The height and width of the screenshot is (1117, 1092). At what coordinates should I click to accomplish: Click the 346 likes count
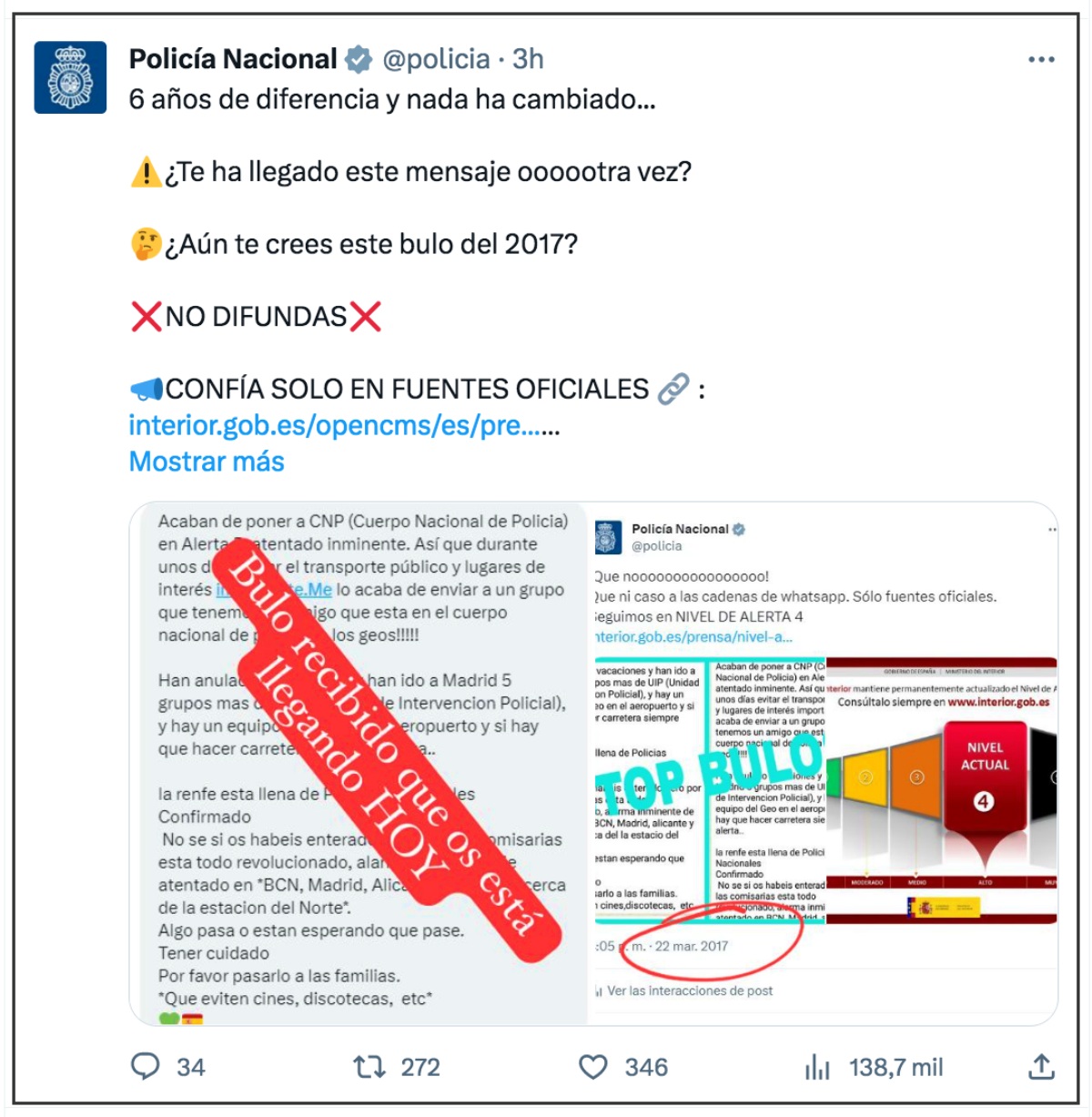[646, 1067]
